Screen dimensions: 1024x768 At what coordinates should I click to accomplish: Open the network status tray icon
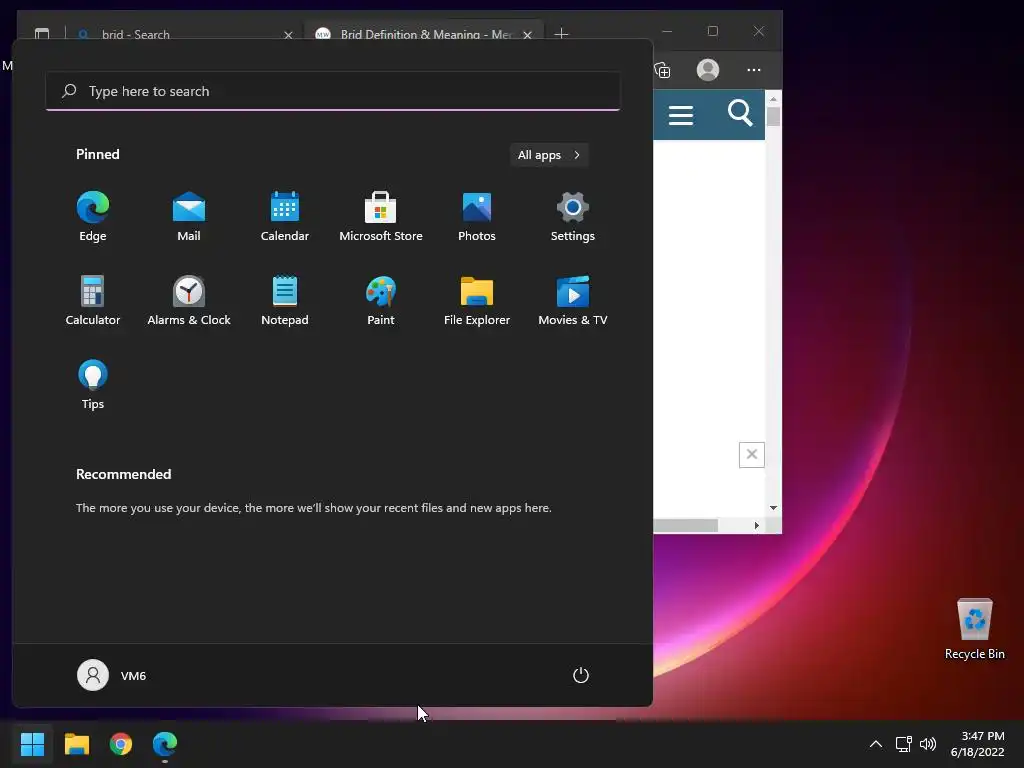(903, 744)
